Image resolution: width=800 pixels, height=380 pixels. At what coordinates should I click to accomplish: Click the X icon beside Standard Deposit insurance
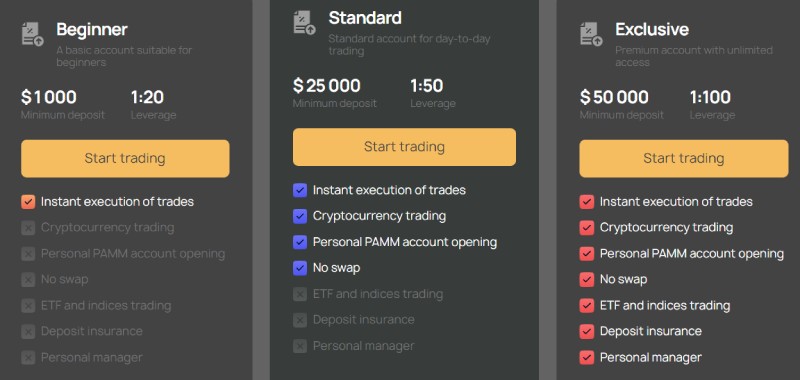pos(300,320)
